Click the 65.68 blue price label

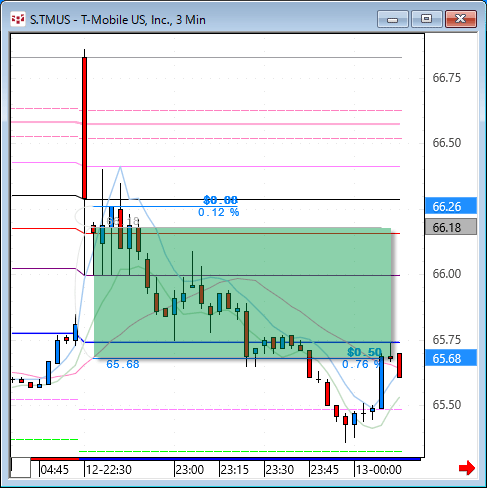point(451,358)
